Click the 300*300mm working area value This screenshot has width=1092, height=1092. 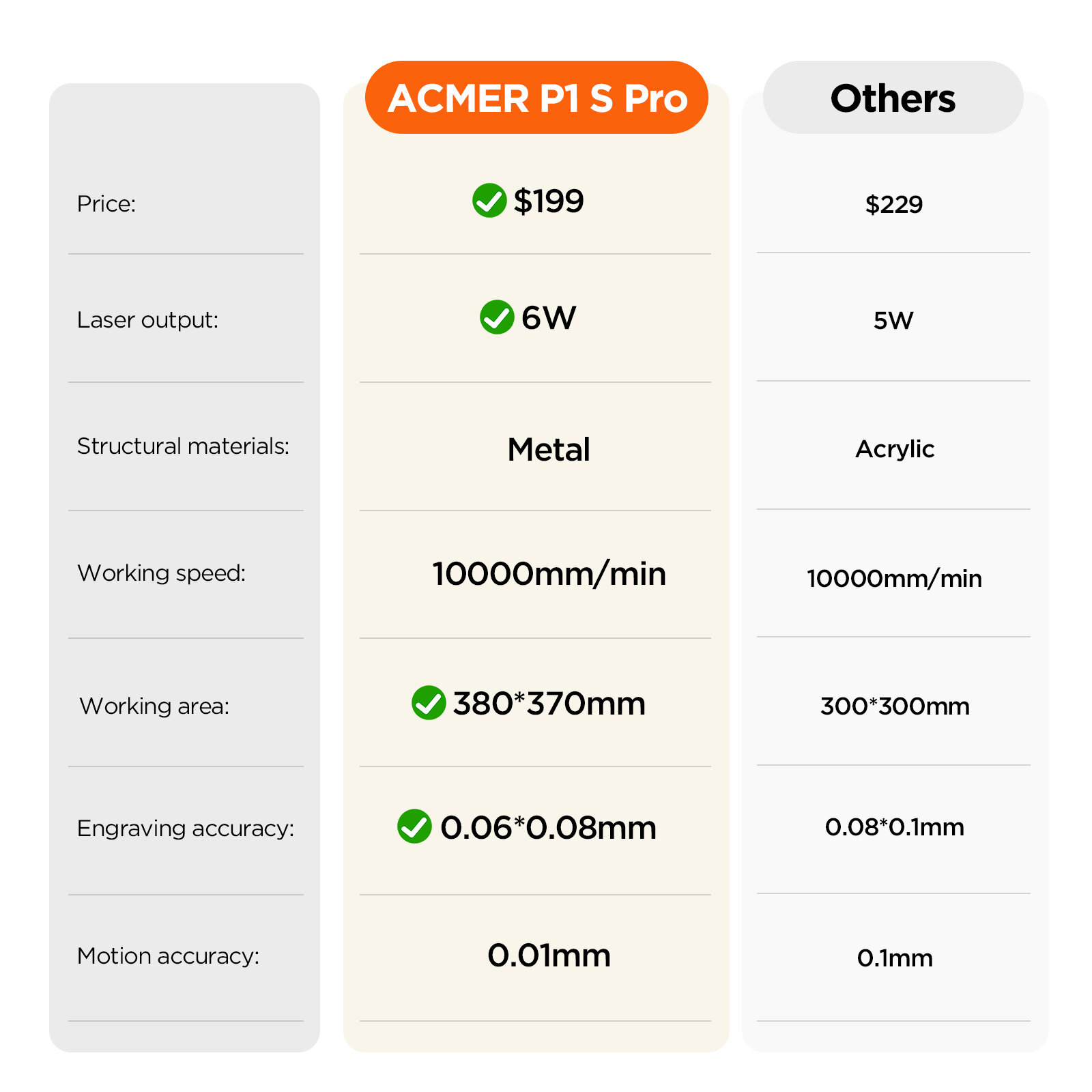point(894,706)
